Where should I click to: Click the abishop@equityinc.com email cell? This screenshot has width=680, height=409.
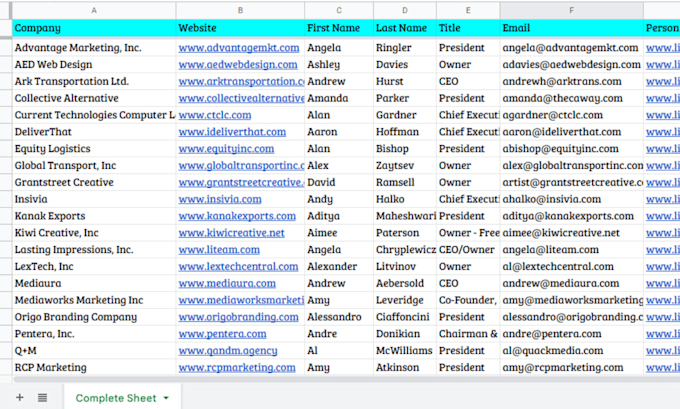click(x=572, y=149)
